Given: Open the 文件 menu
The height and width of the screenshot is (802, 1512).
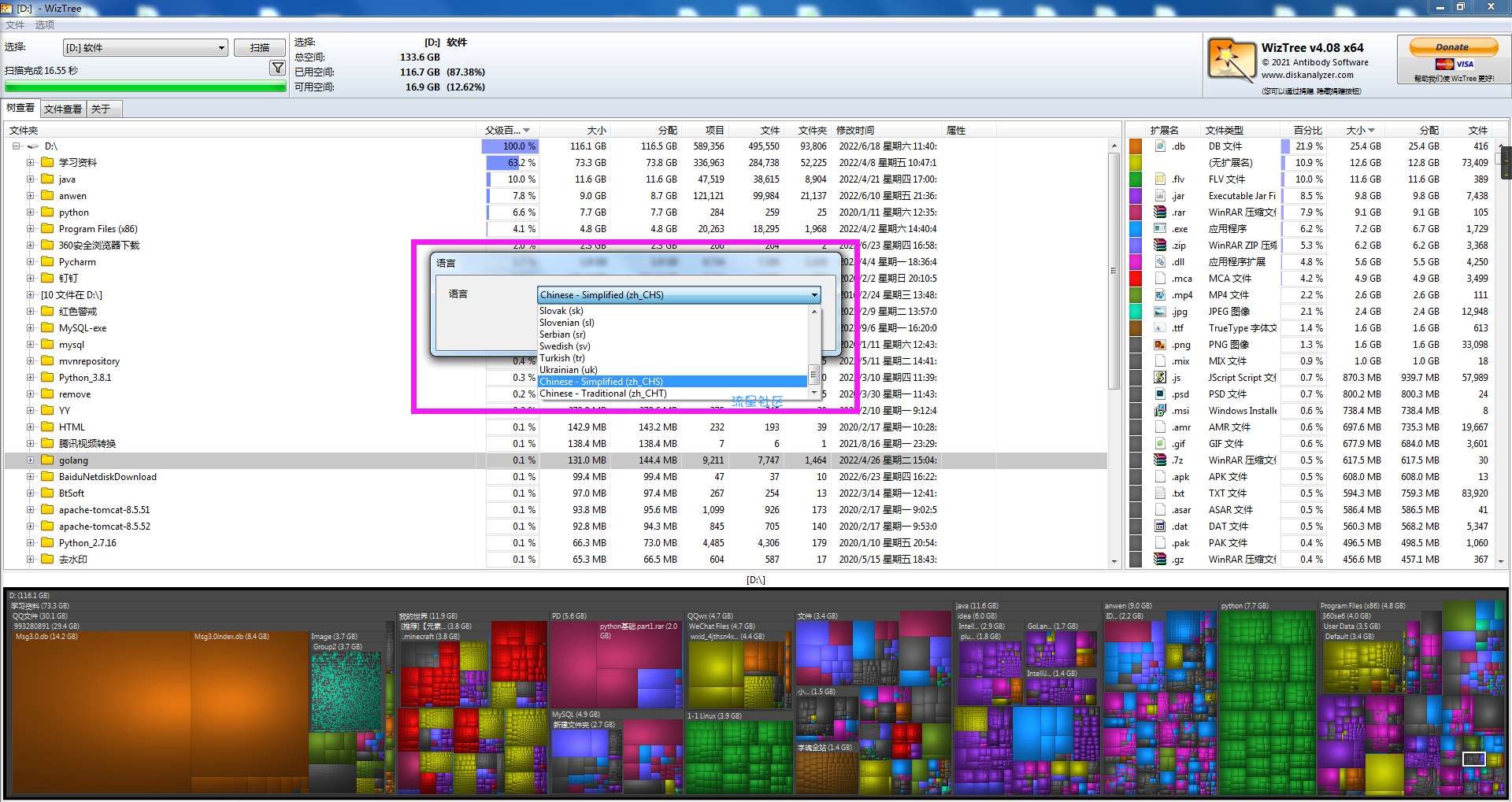Looking at the screenshot, I should pyautogui.click(x=15, y=25).
